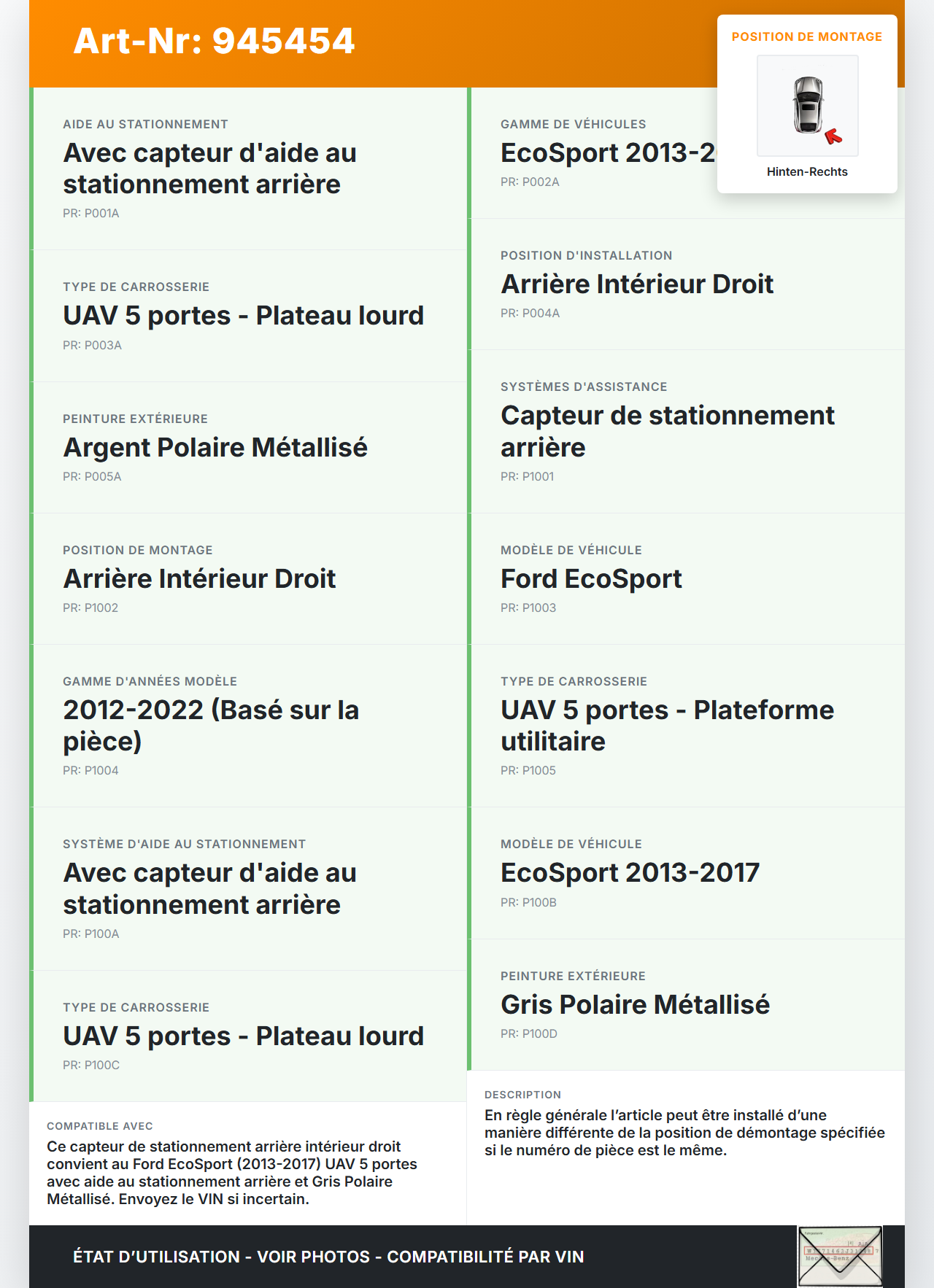
Task: Click the EcoSport 2013-2017 model entry
Action: (x=630, y=872)
